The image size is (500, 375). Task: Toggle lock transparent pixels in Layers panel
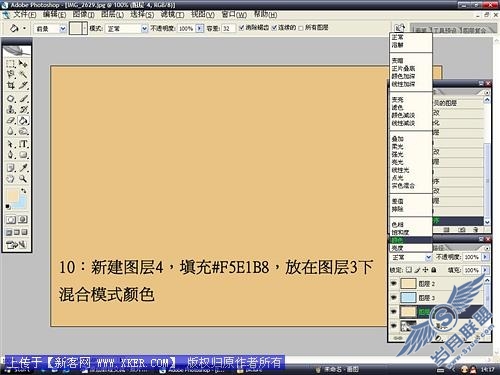[409, 270]
